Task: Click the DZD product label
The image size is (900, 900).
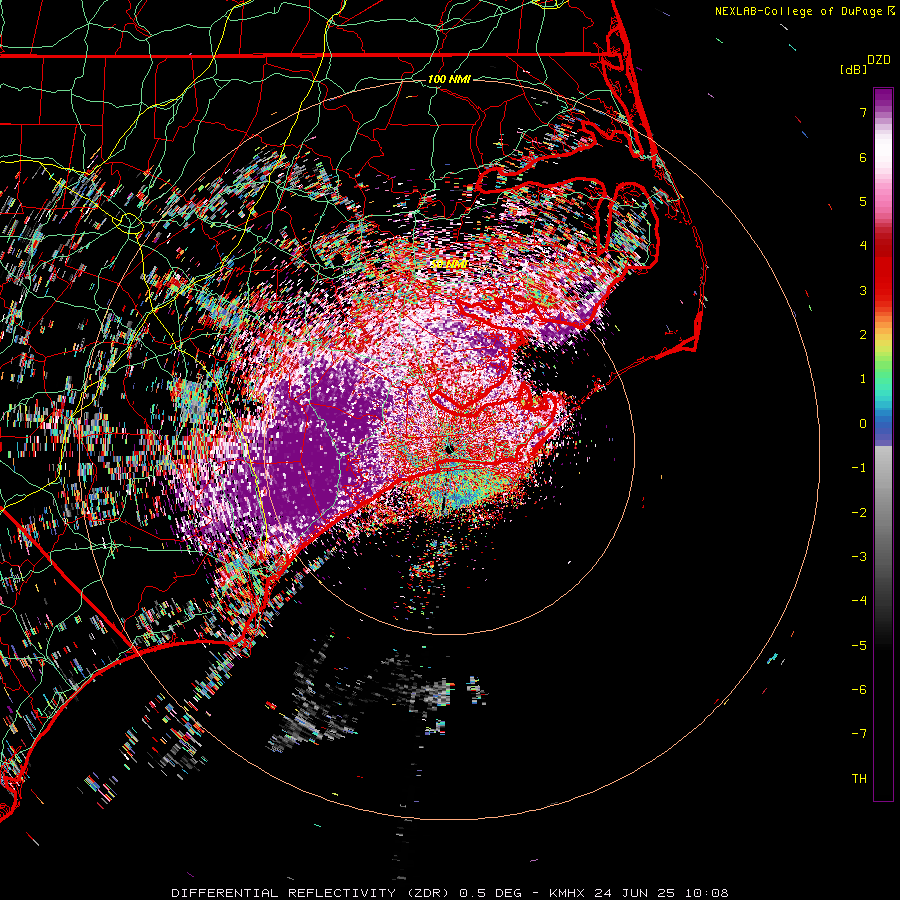Action: [x=879, y=60]
